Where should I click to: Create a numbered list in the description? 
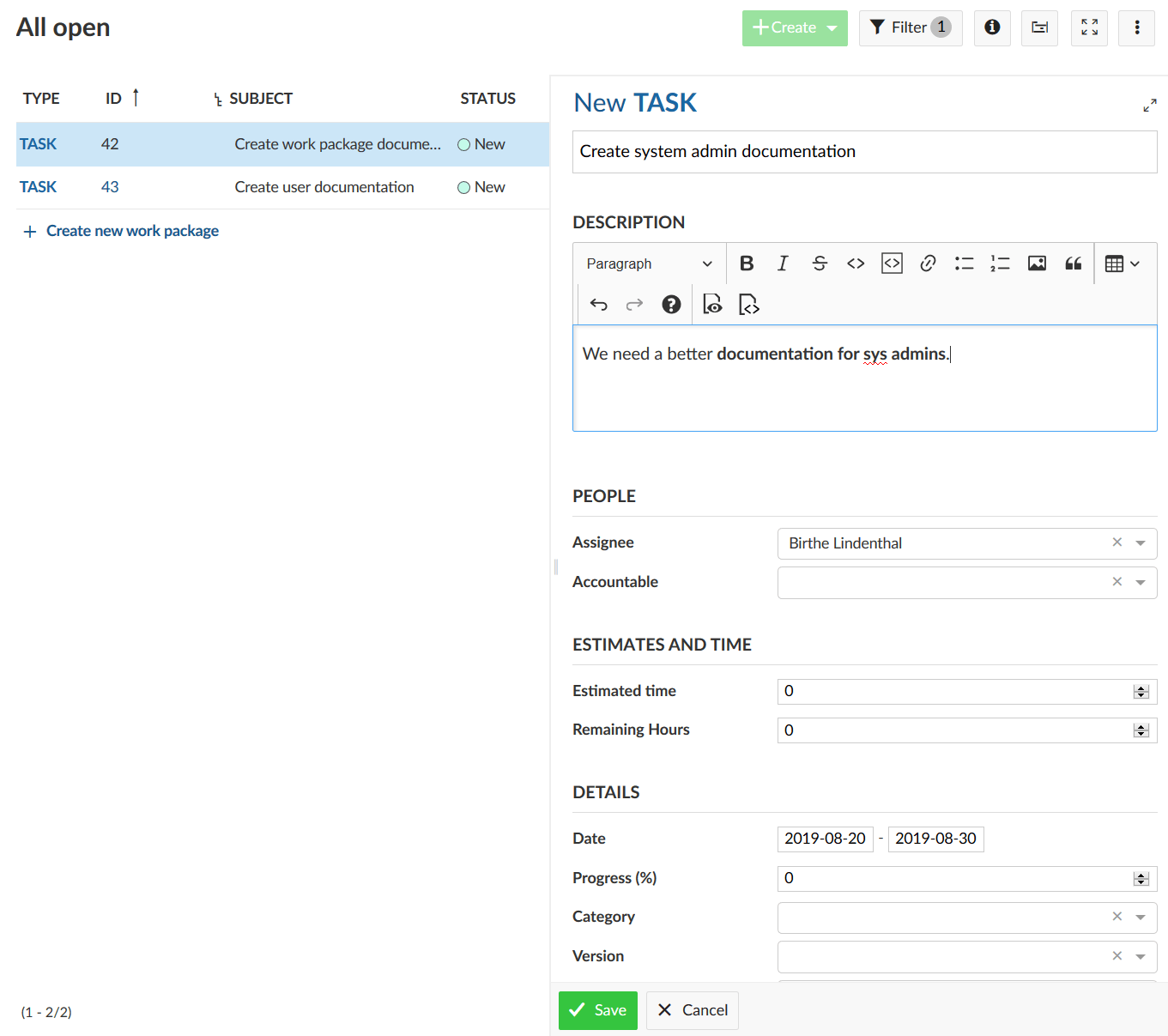1000,264
